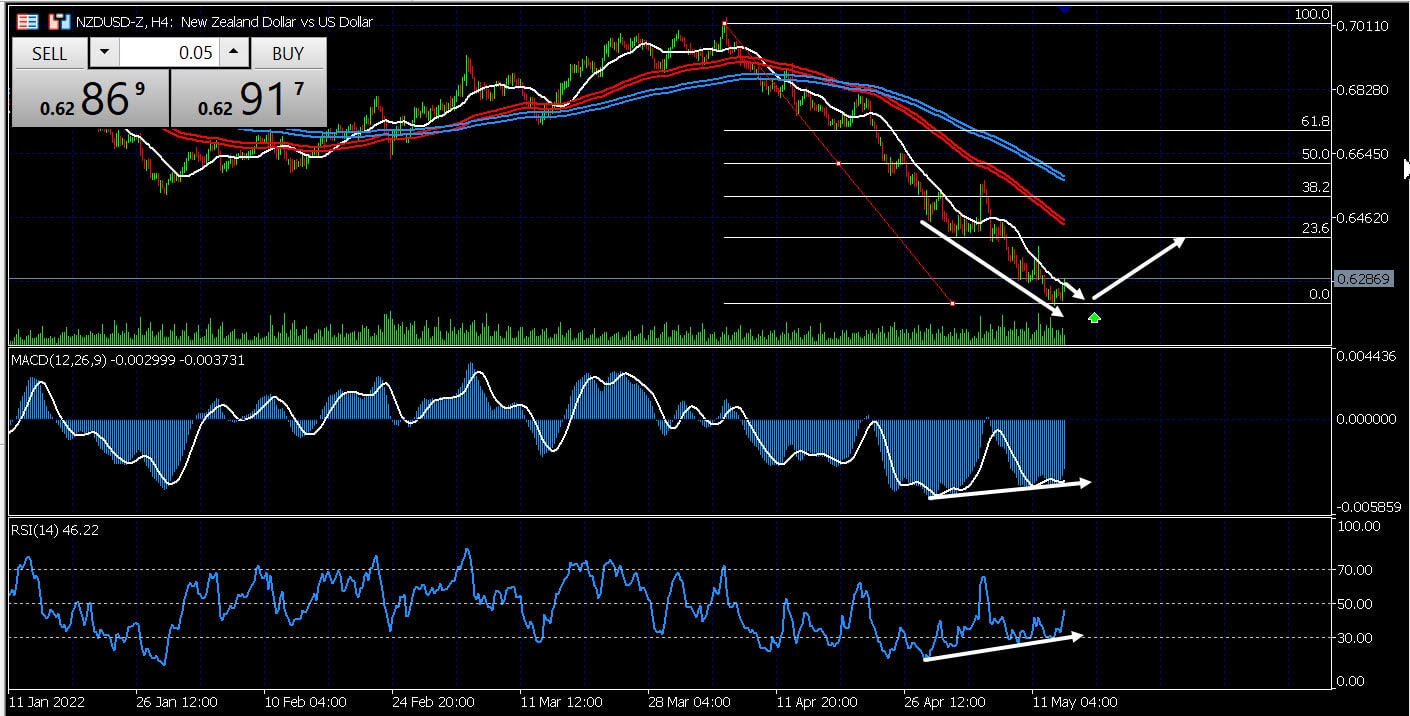This screenshot has height=716, width=1410.
Task: Decrease trade volume with the down arrow
Action: (x=103, y=53)
